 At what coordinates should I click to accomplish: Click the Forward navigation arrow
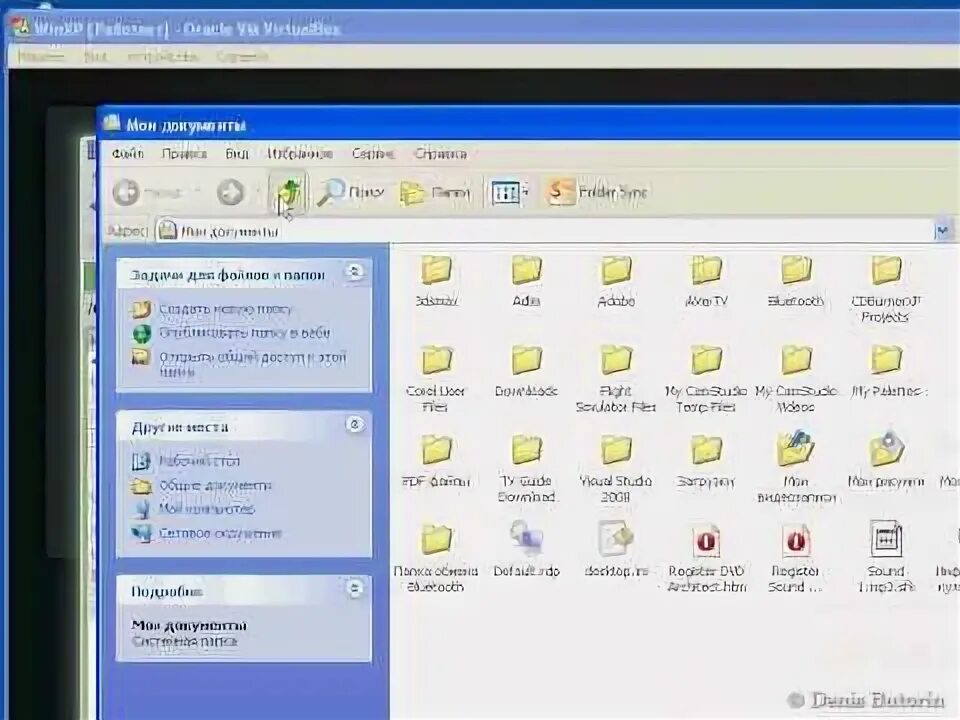231,192
